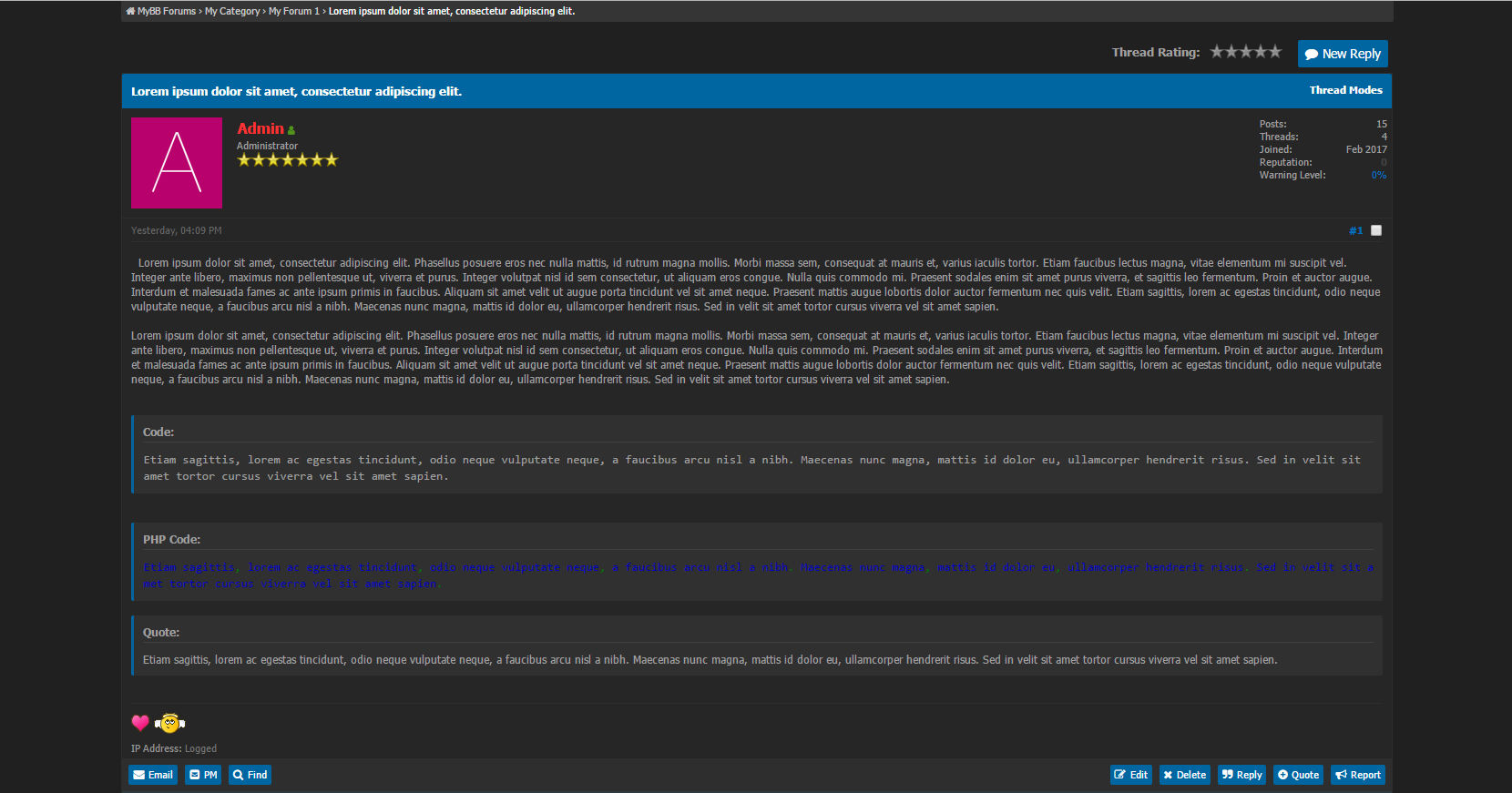This screenshot has height=793, width=1512.
Task: Click the Admin avatar image
Action: 177,163
